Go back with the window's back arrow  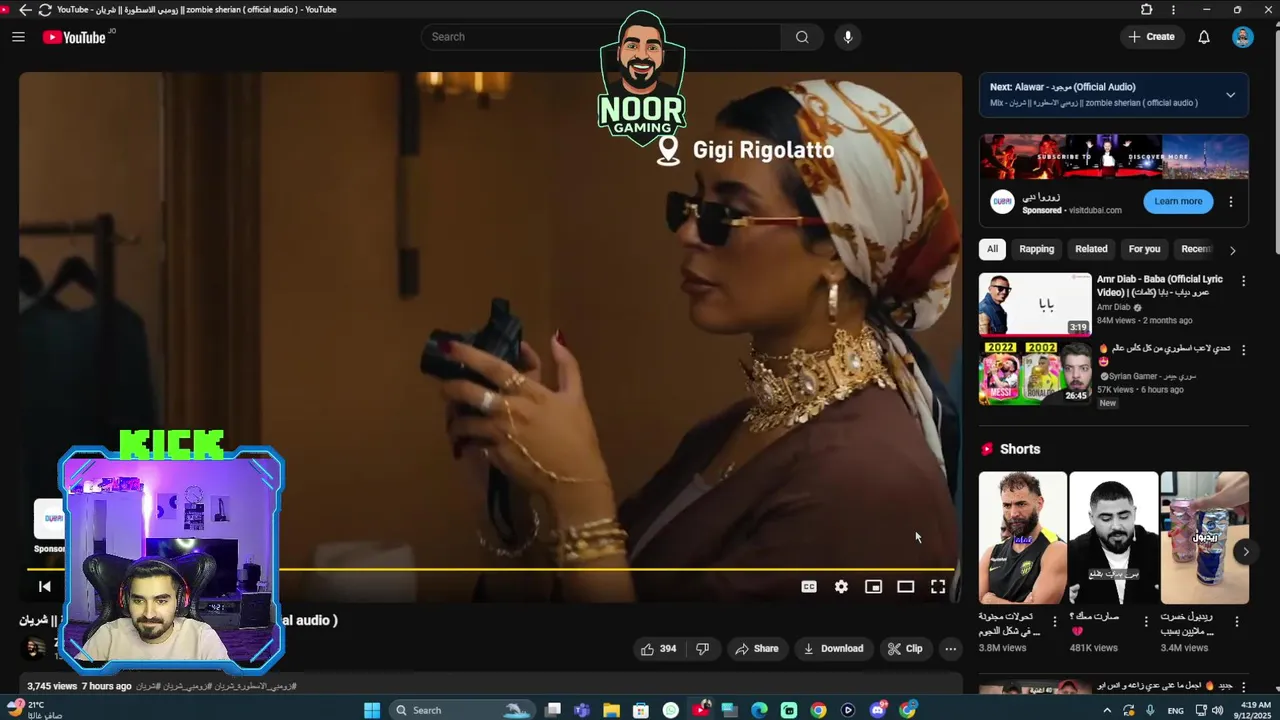(x=25, y=9)
